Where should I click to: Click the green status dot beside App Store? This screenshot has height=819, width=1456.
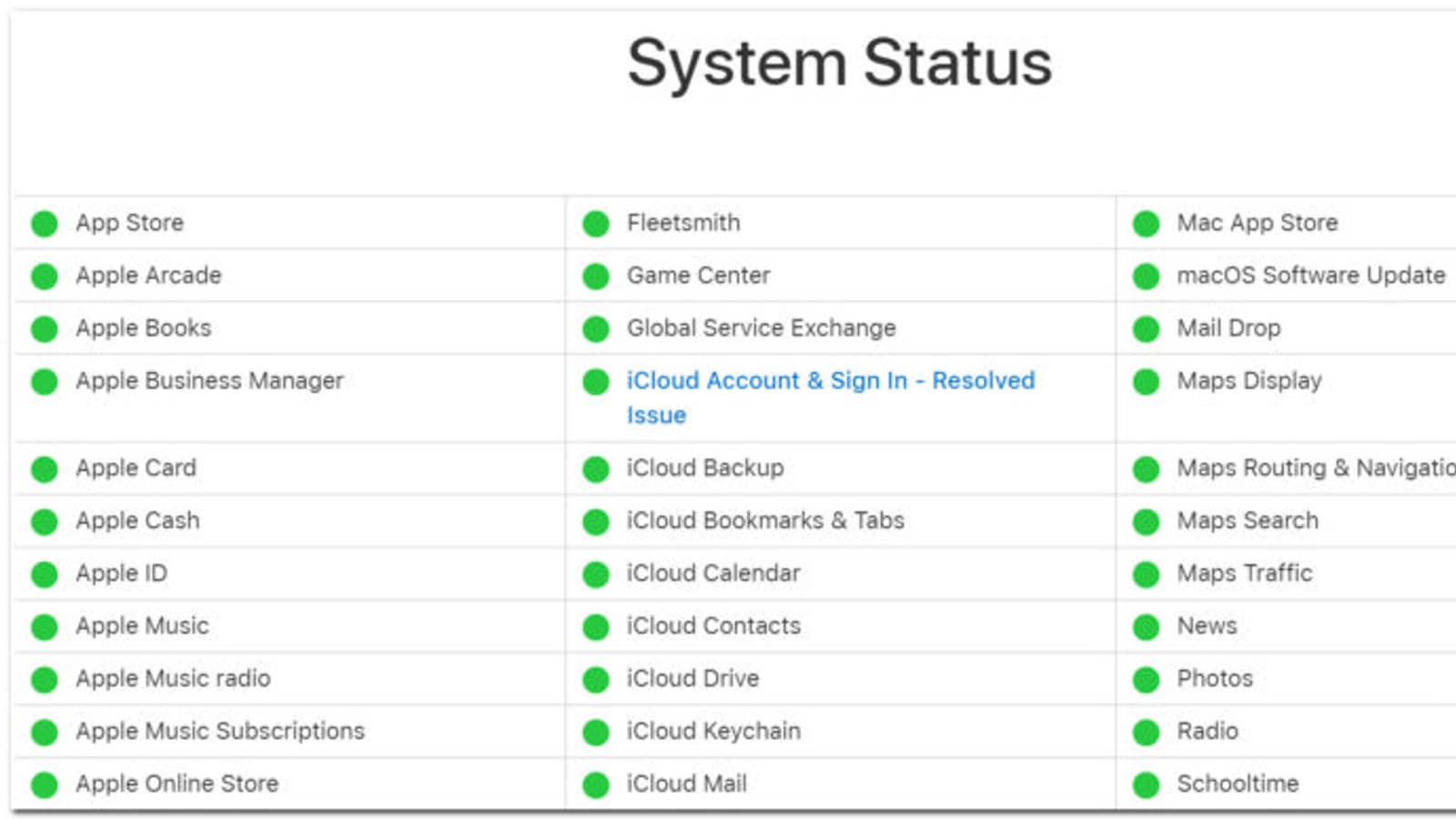click(x=45, y=223)
